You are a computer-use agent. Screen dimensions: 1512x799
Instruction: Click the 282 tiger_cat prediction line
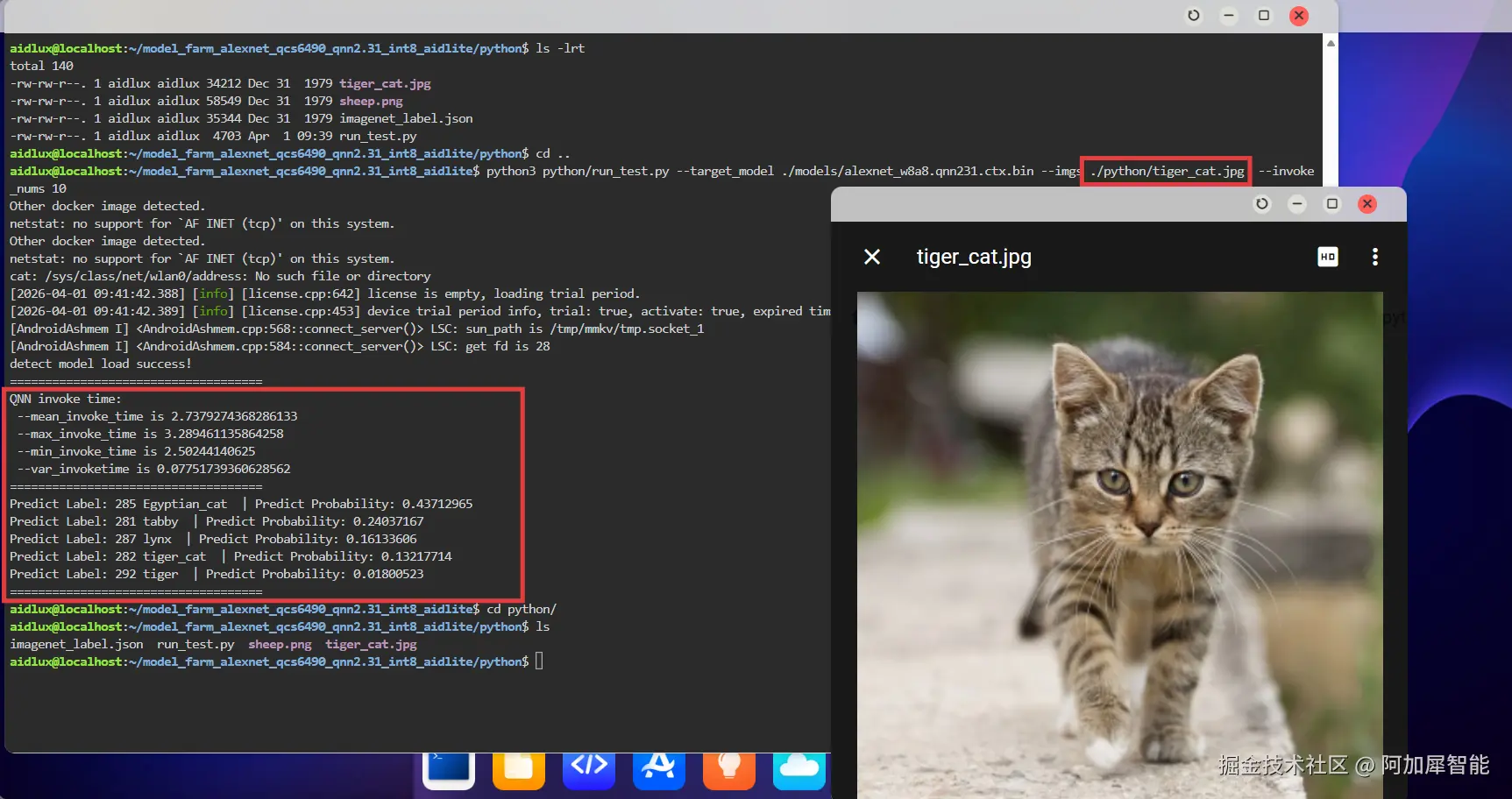231,556
